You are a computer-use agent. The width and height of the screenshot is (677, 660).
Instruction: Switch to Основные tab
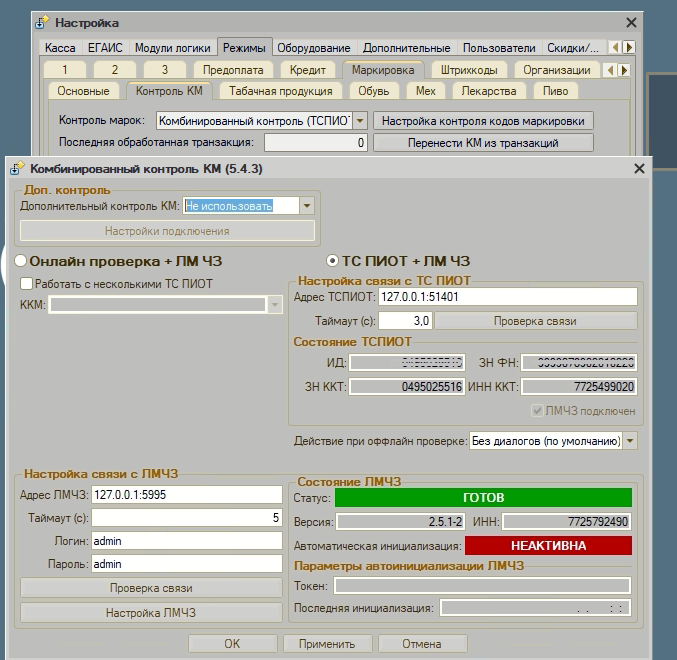point(83,91)
